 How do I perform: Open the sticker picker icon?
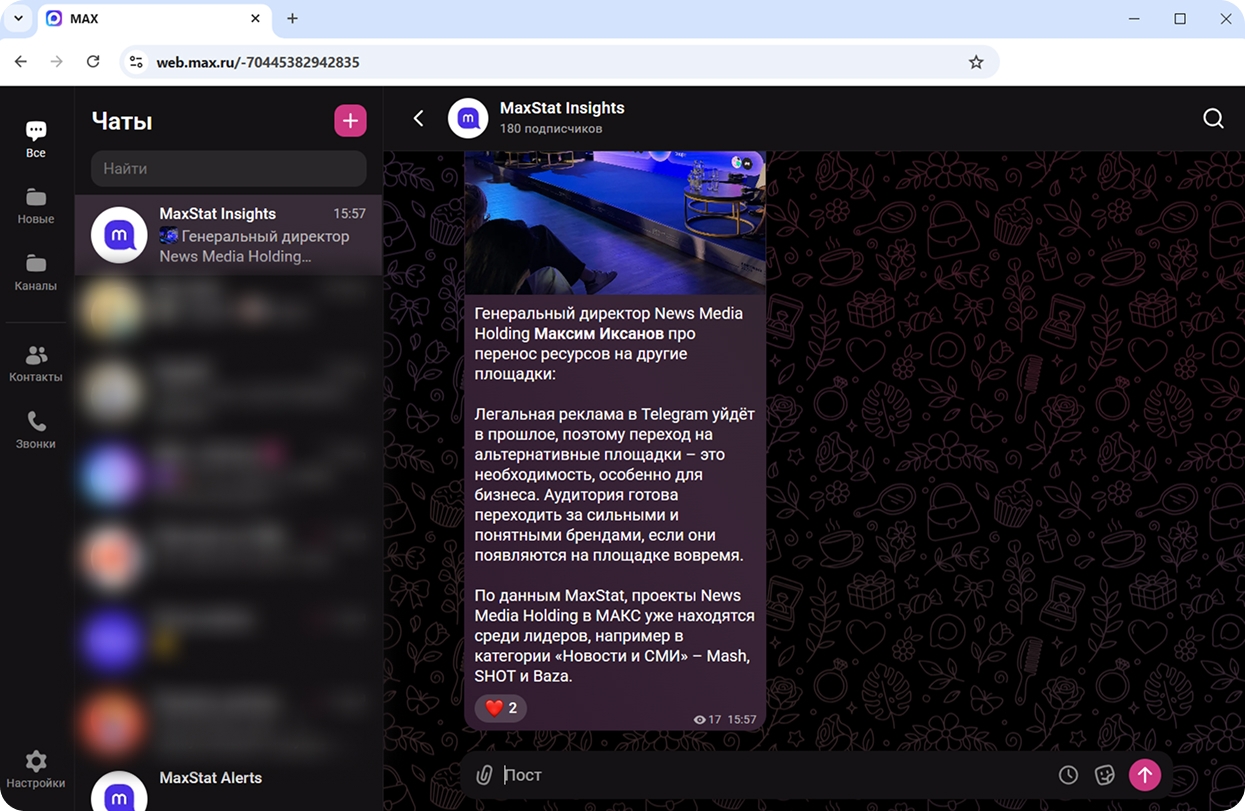tap(1104, 775)
